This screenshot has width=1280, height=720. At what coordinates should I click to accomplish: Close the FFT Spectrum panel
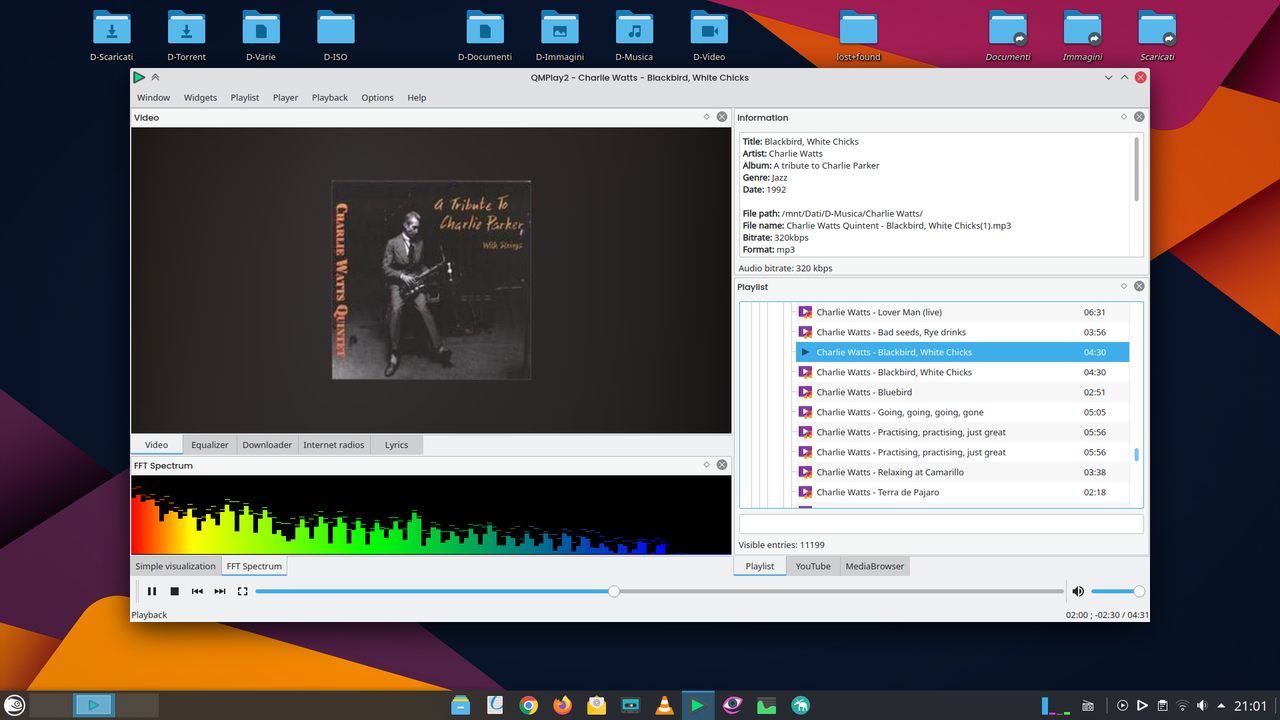click(722, 465)
